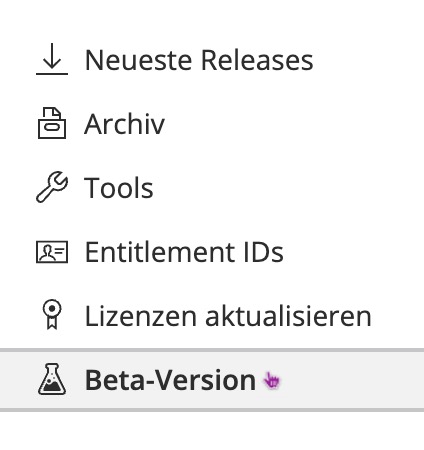Click the word Releases in first entry

coord(257,60)
